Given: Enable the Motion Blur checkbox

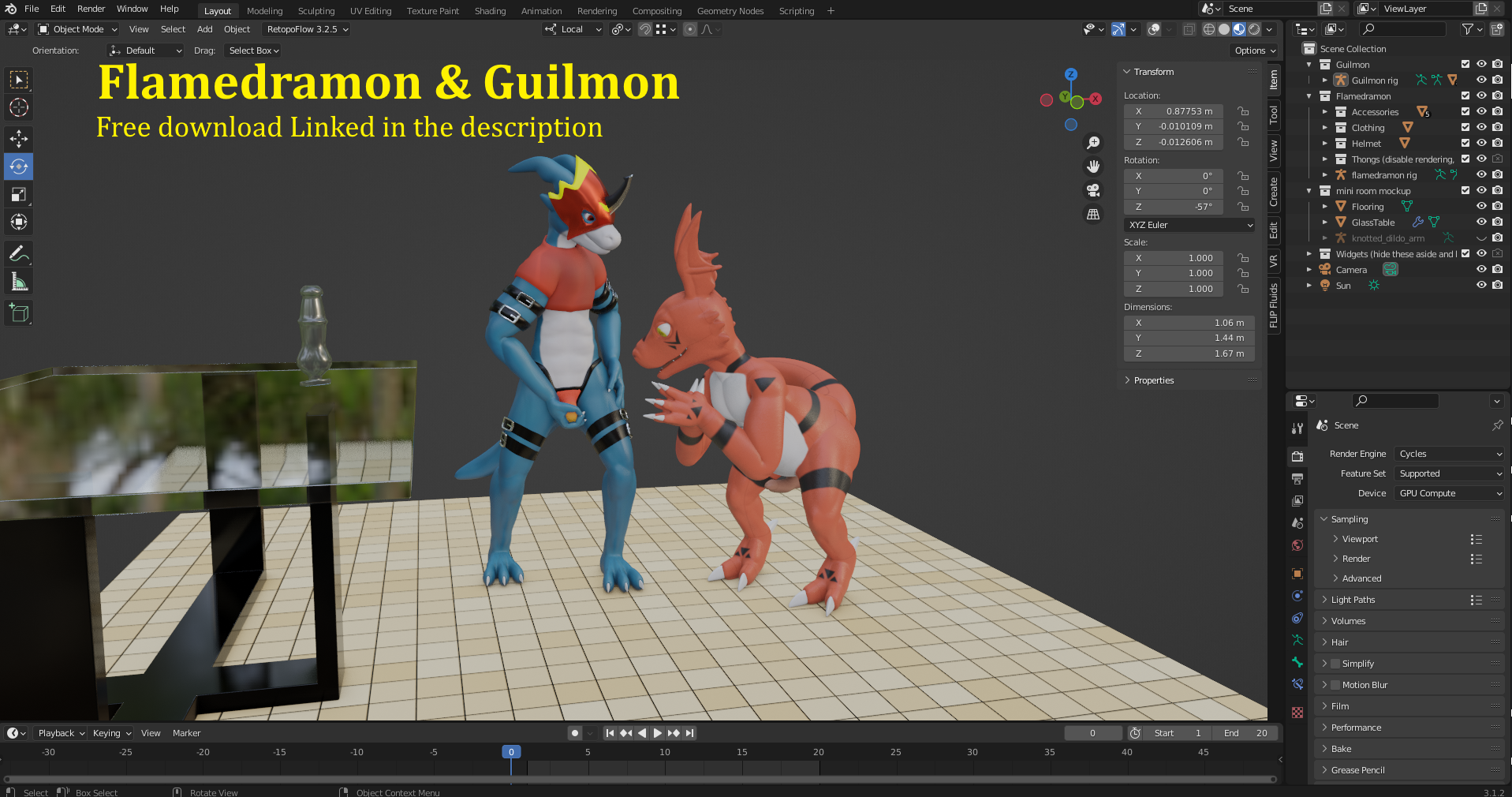Looking at the screenshot, I should pyautogui.click(x=1335, y=685).
